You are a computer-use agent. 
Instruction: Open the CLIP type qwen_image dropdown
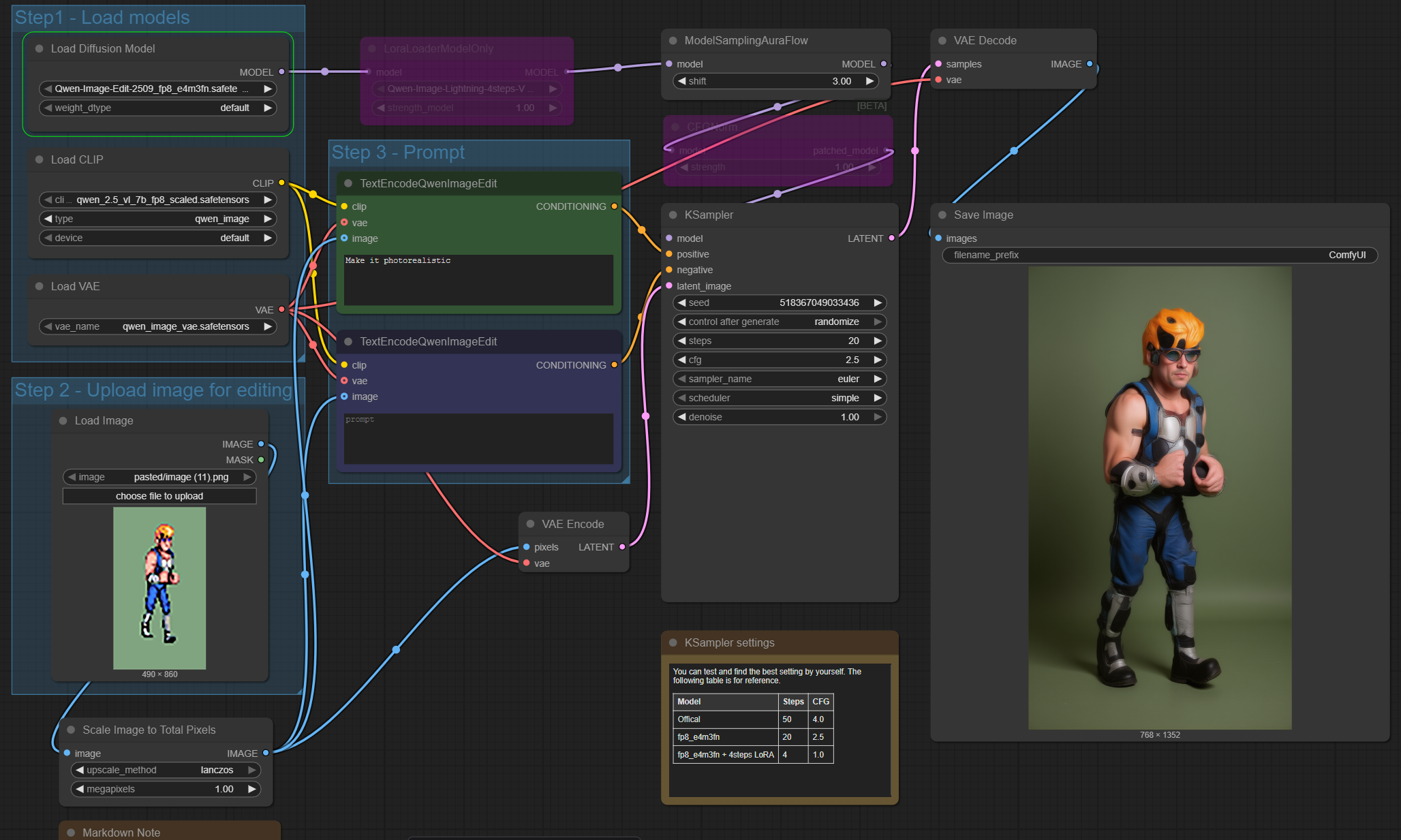click(x=158, y=219)
